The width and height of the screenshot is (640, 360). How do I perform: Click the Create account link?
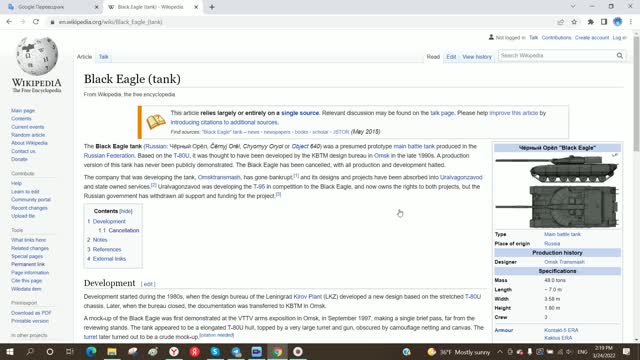pyautogui.click(x=592, y=38)
